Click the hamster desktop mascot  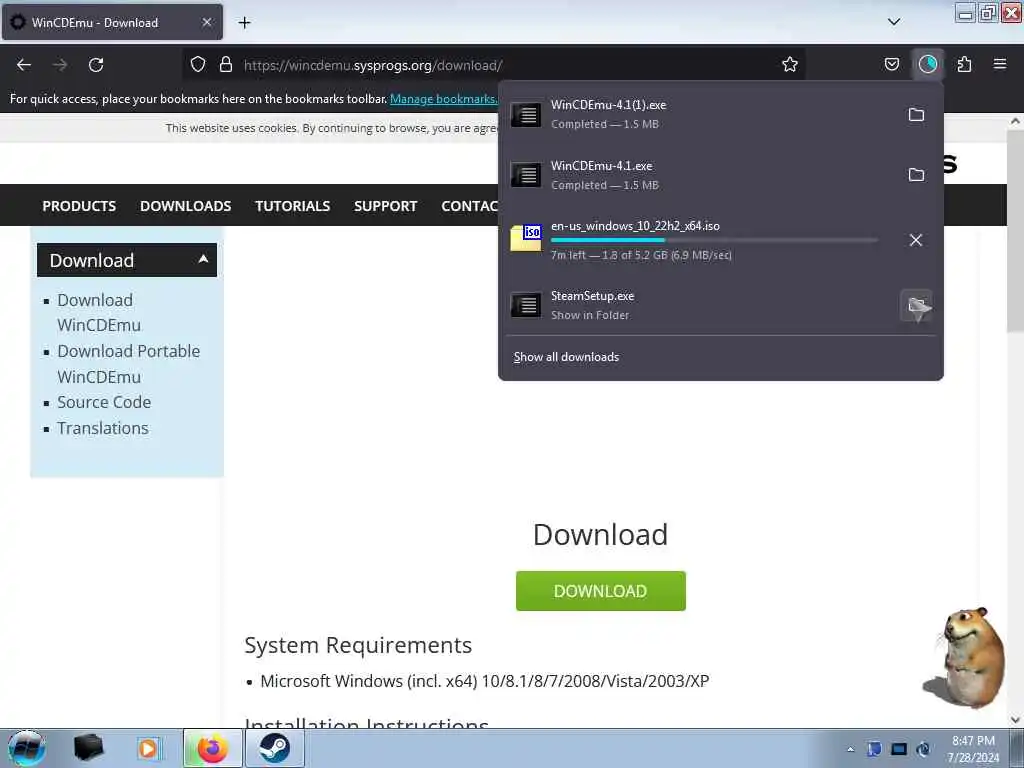point(964,658)
